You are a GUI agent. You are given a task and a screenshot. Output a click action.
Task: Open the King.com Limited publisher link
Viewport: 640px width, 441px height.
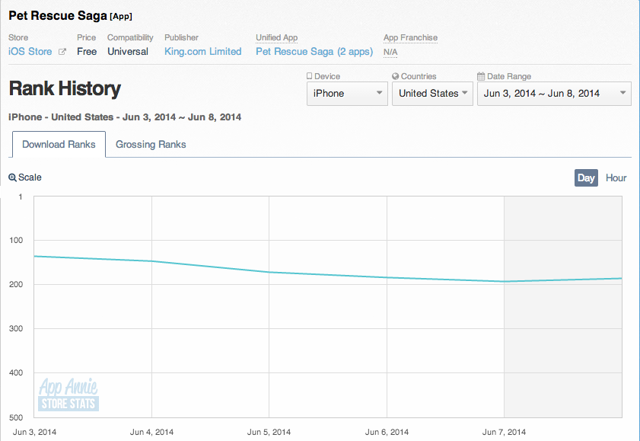[203, 51]
